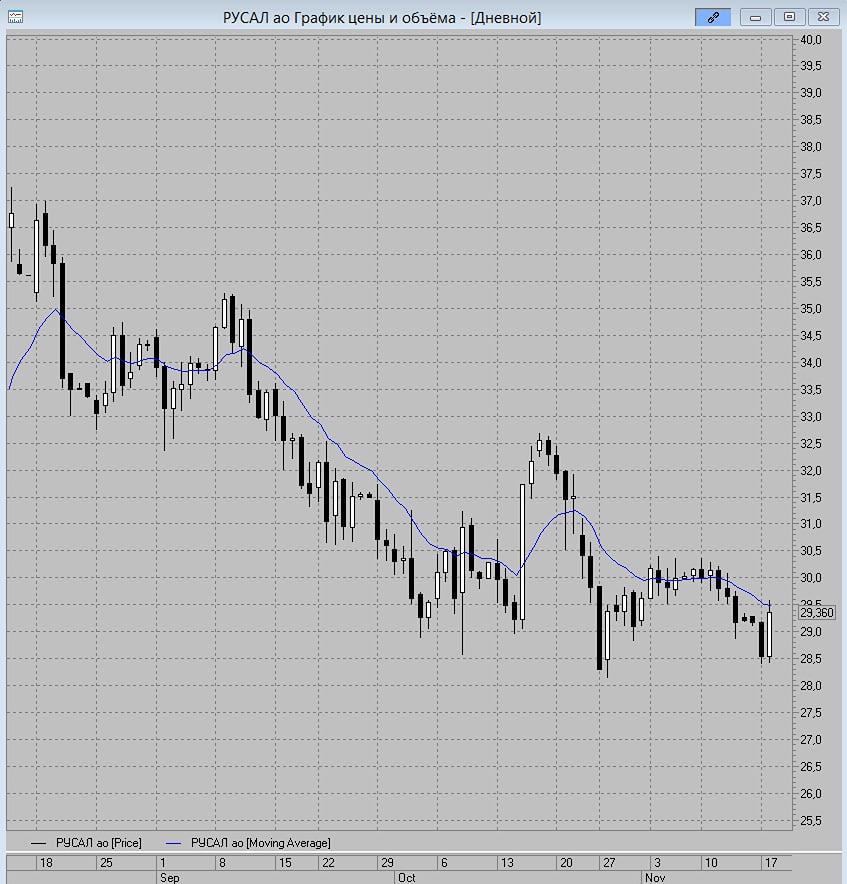Click date 27 on the time axis
Viewport: 847px width, 884px height.
coord(609,863)
